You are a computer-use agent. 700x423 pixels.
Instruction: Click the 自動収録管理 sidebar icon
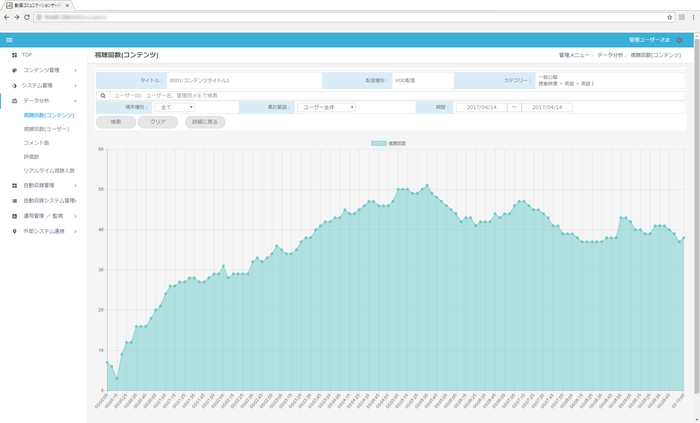(x=13, y=185)
